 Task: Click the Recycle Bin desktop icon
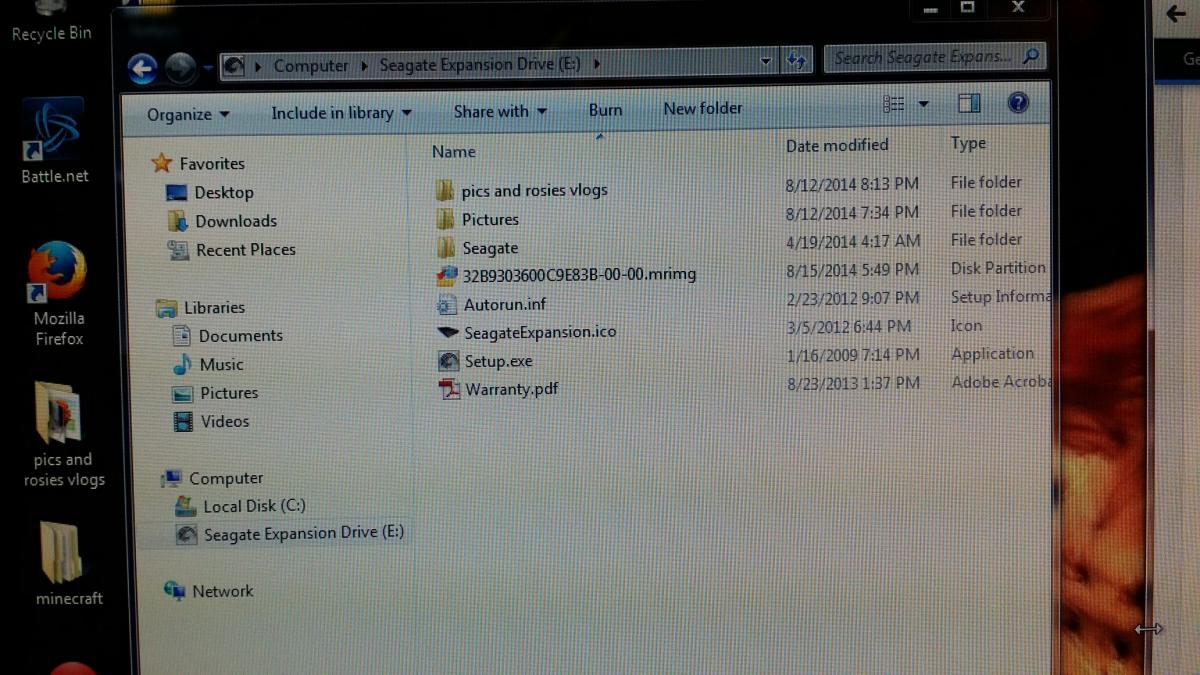tap(51, 23)
